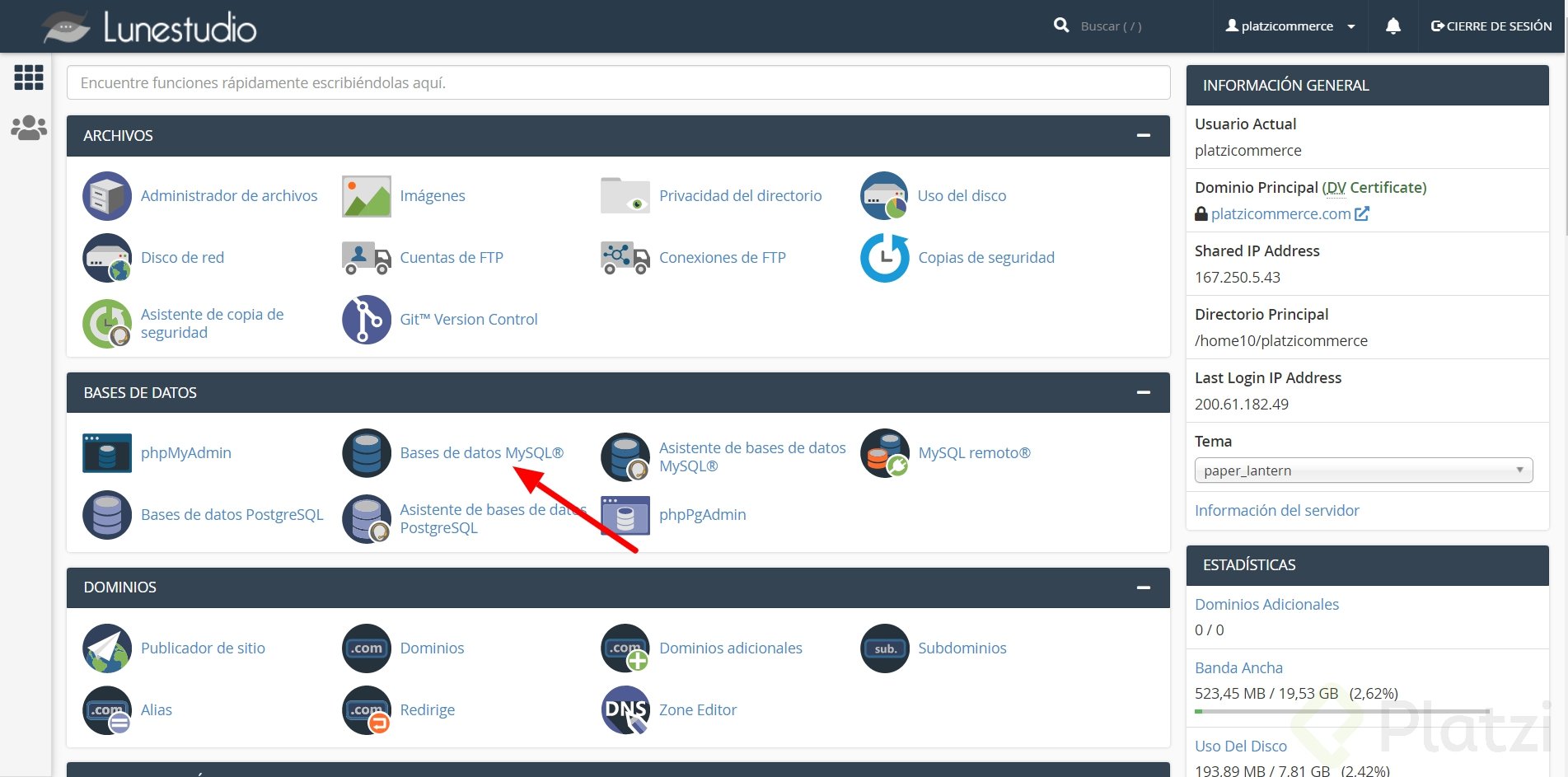
Task: Click the Dominios Adicionales statistics link
Action: coord(1266,605)
